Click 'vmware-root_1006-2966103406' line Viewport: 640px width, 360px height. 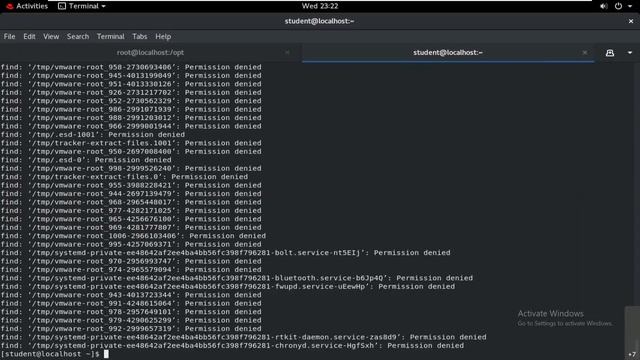pyautogui.click(x=133, y=236)
